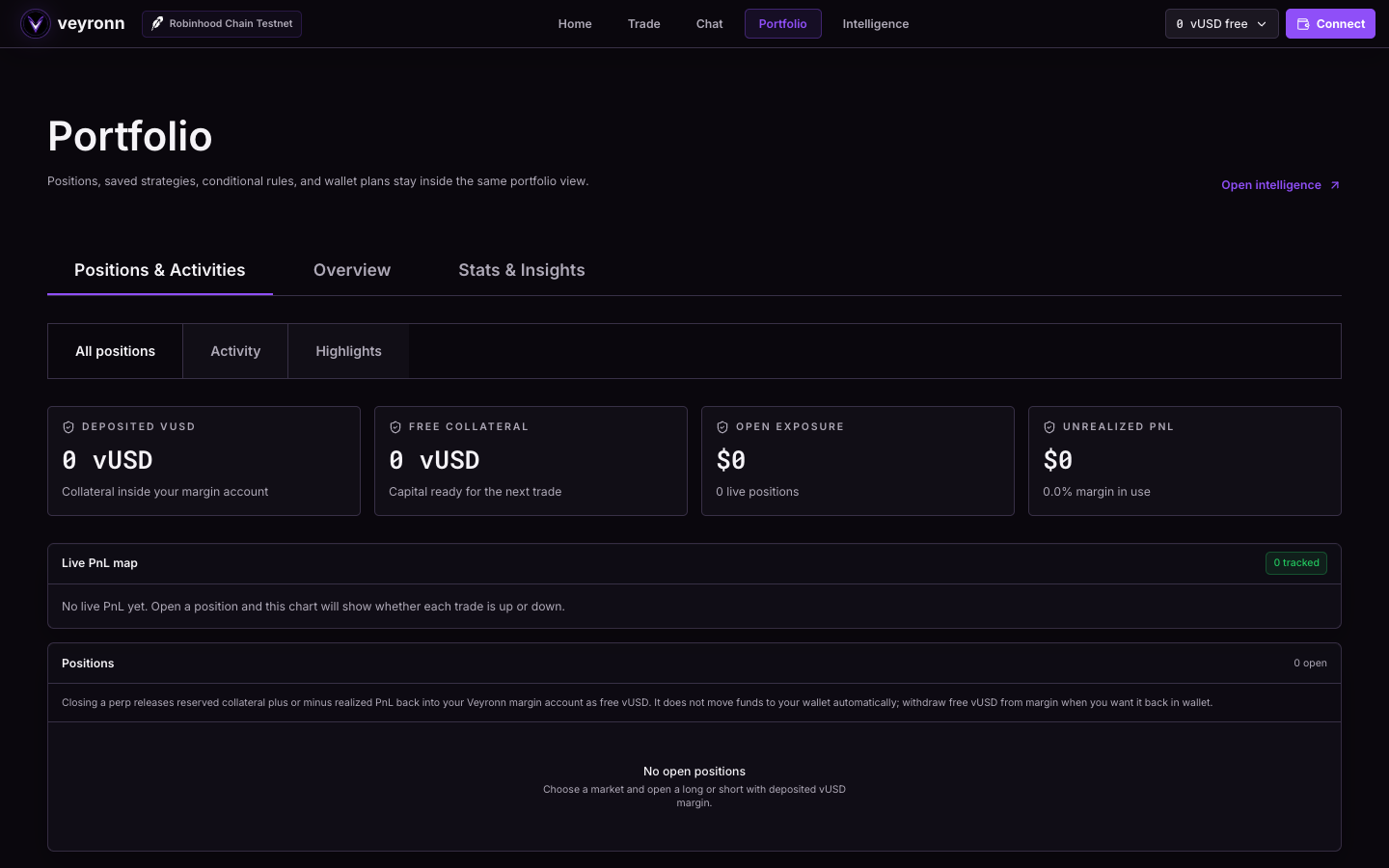Expand the vUSD free dropdown chevron
This screenshot has height=868, width=1389.
click(x=1262, y=24)
